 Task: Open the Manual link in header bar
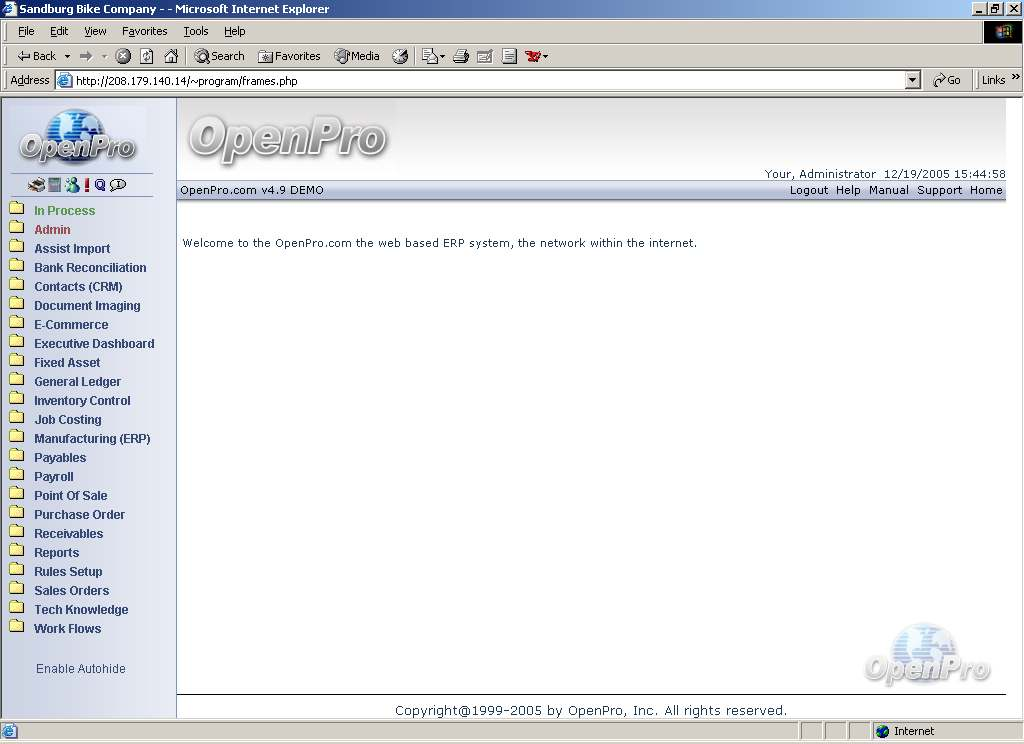click(888, 190)
